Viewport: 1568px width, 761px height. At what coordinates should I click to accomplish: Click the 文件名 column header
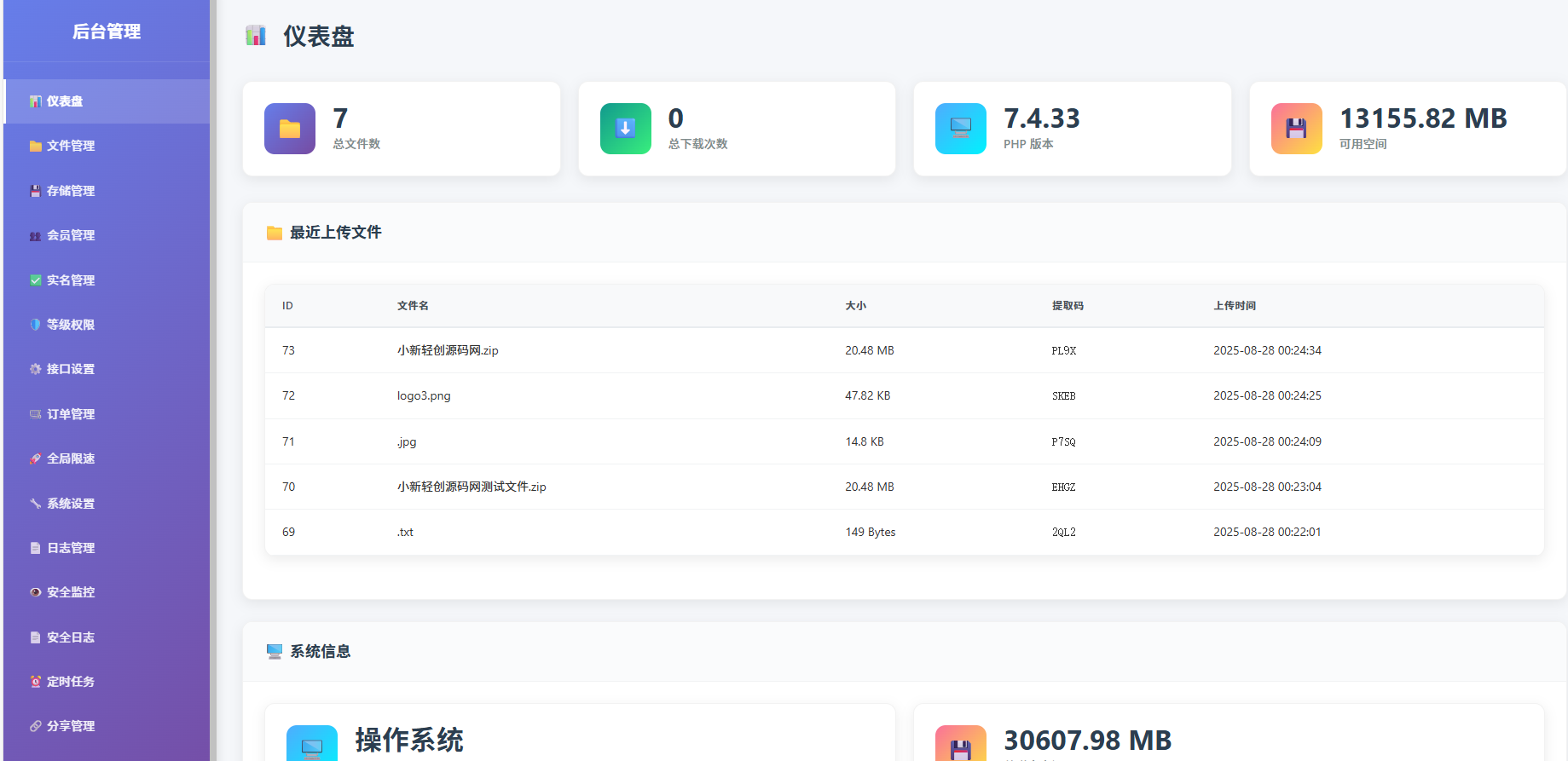point(413,306)
